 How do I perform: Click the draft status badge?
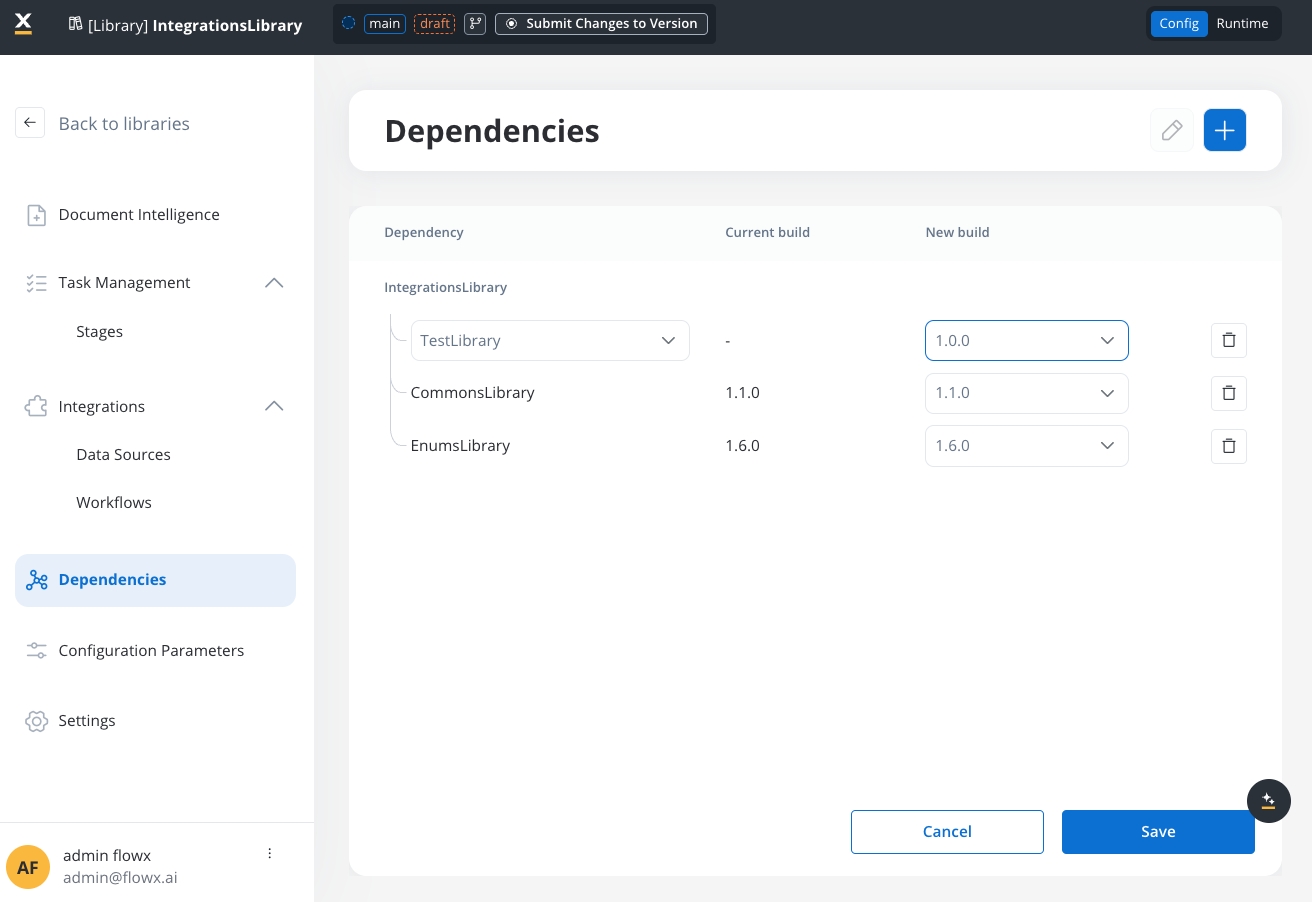pyautogui.click(x=434, y=23)
